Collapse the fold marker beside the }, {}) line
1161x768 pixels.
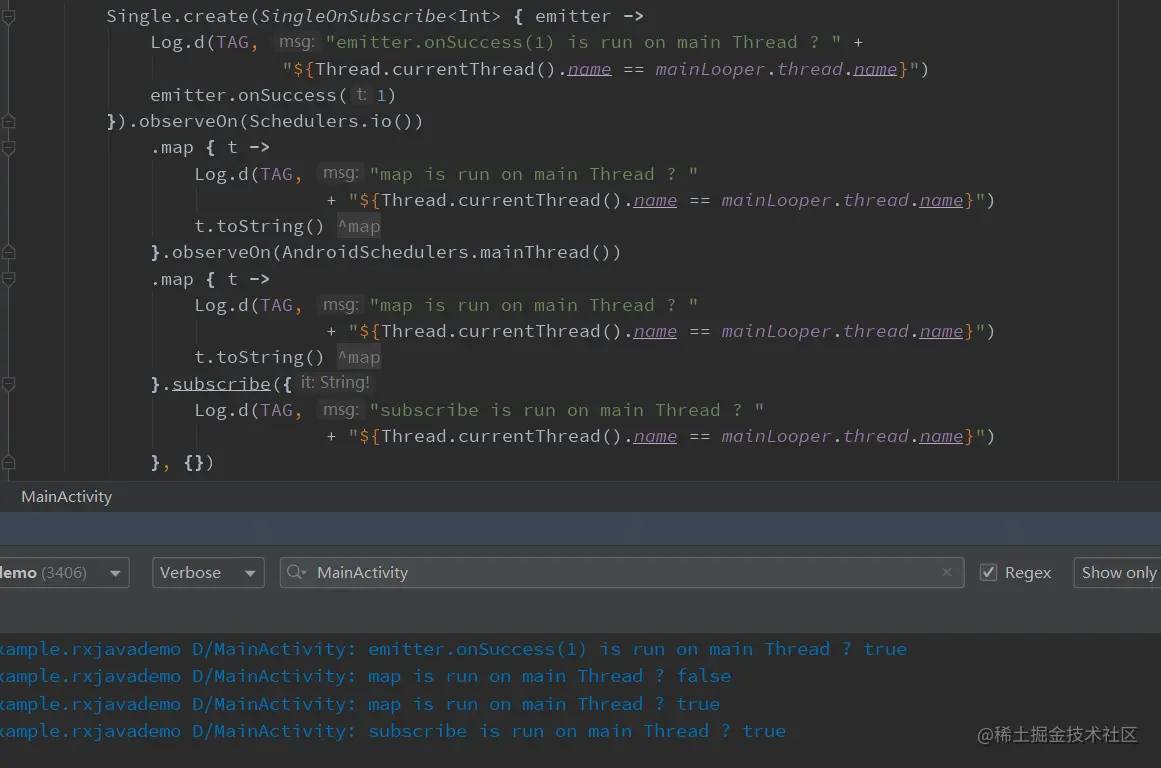(x=8, y=463)
